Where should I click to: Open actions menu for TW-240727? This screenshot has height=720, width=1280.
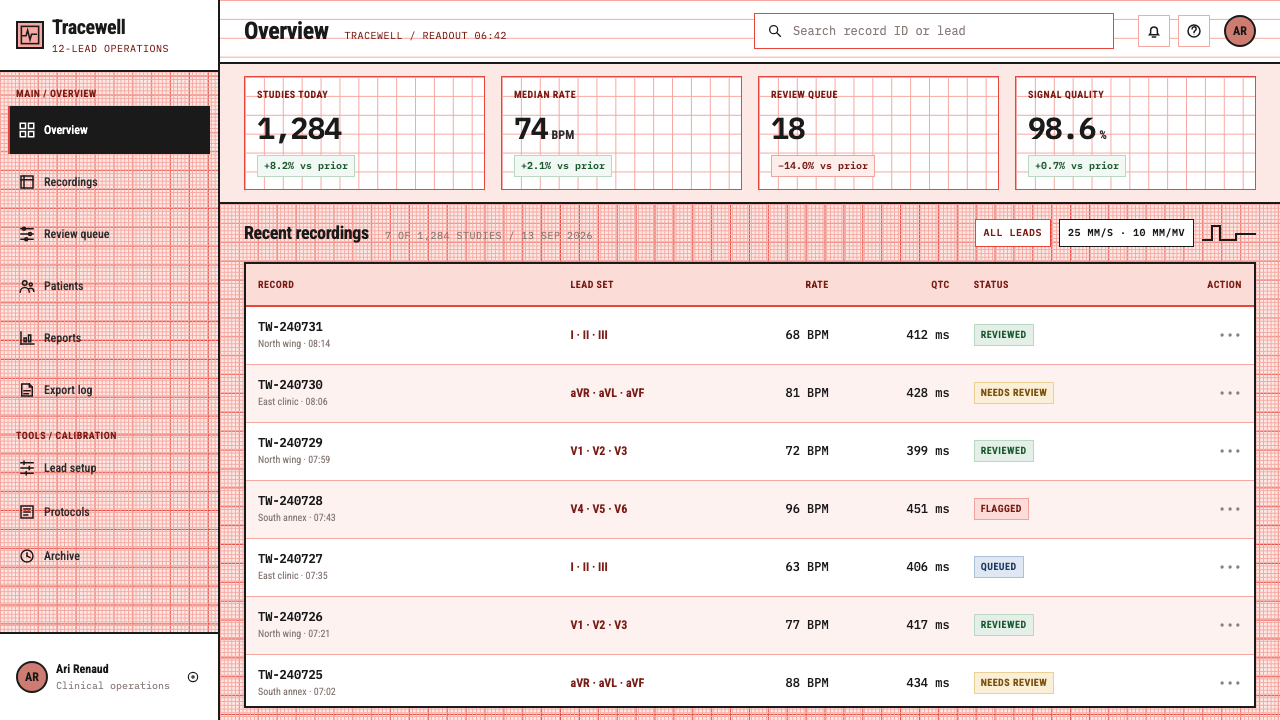pos(1230,567)
